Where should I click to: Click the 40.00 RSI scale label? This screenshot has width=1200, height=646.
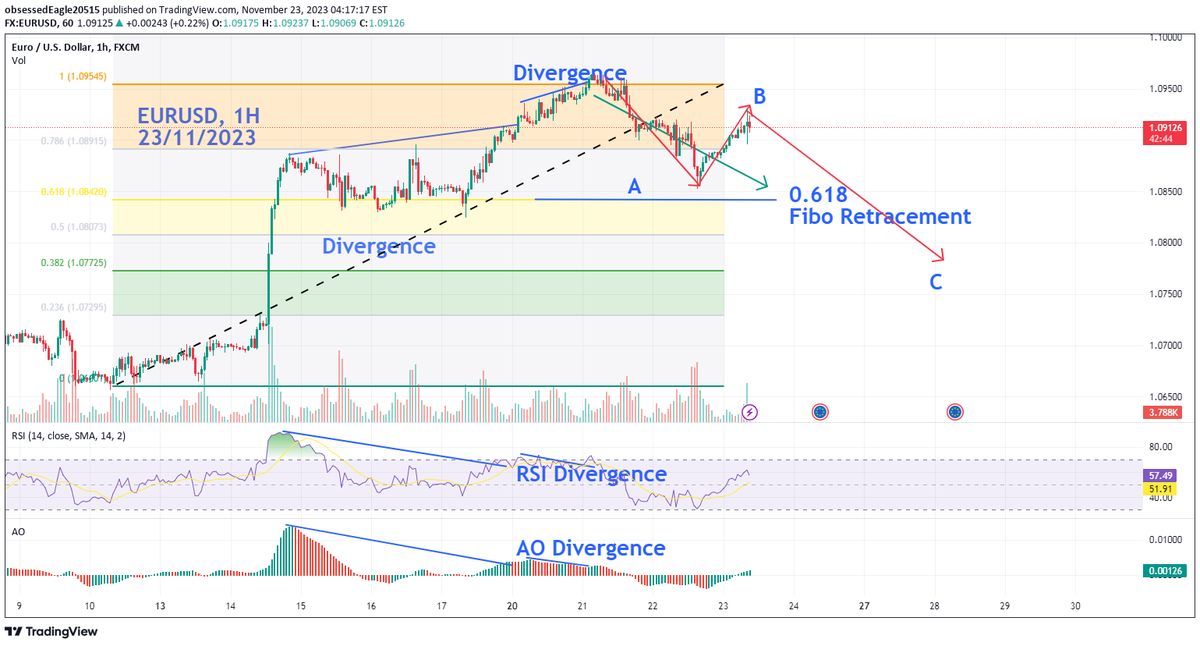click(1159, 497)
